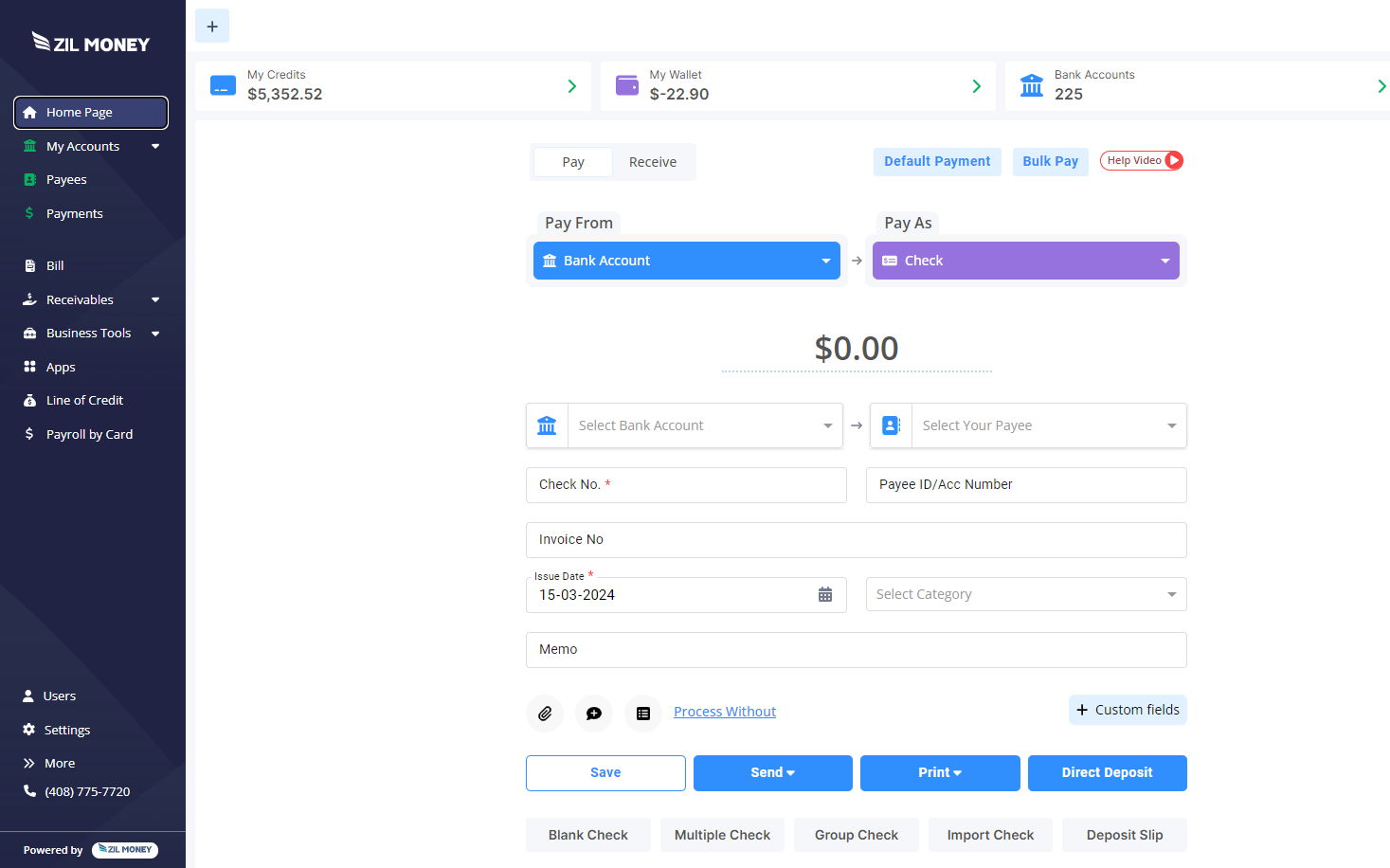Image resolution: width=1390 pixels, height=868 pixels.
Task: Open Payees from the sidebar
Action: pos(66,180)
